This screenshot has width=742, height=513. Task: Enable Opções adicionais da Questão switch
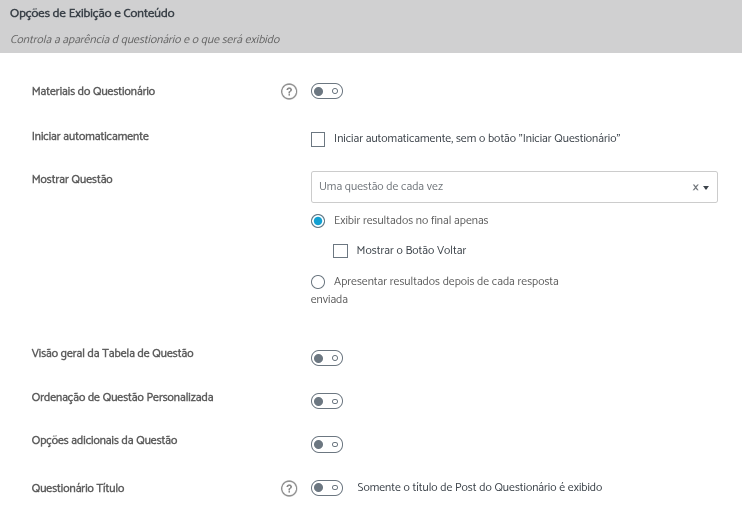(x=327, y=444)
